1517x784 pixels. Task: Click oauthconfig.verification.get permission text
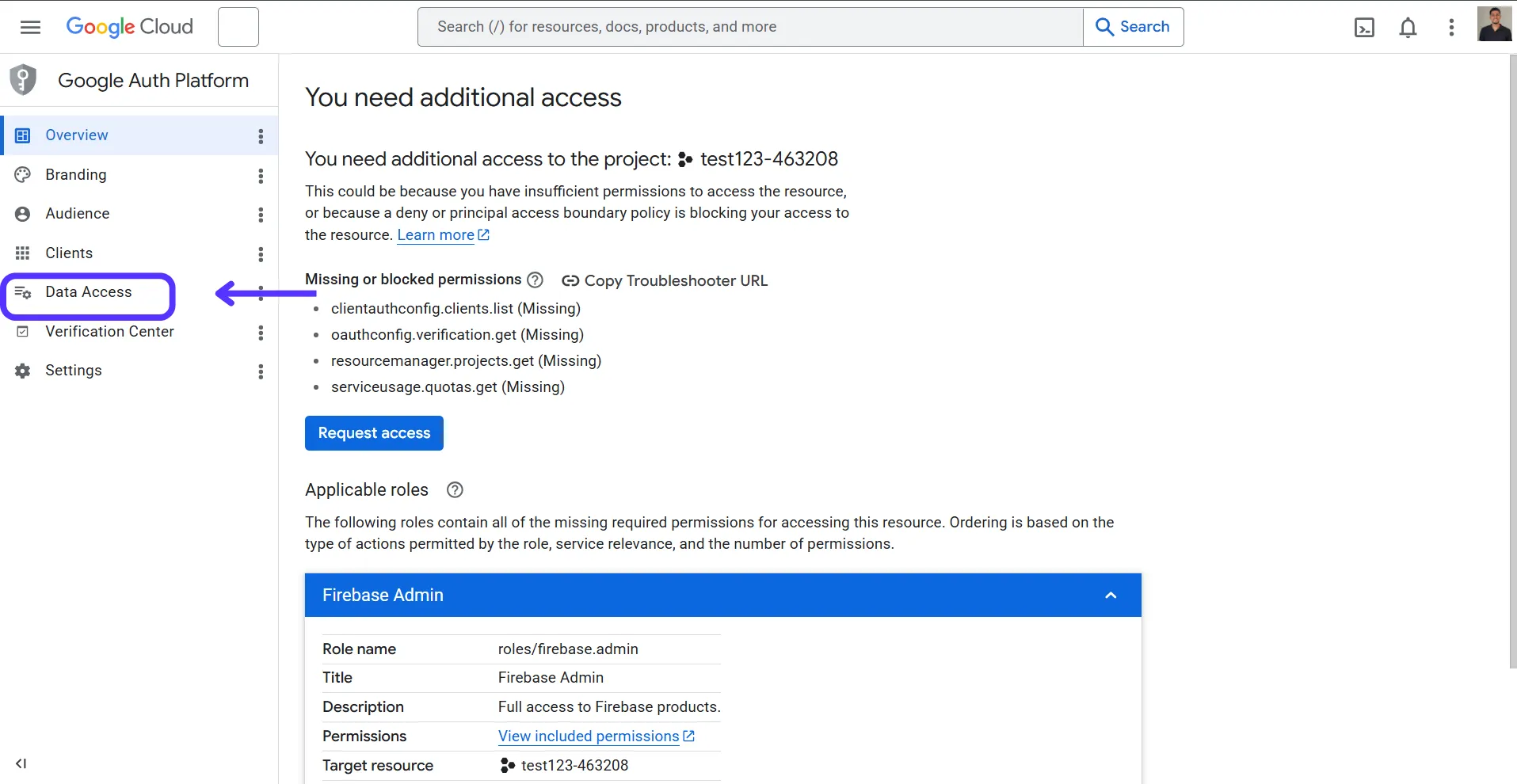[x=457, y=335]
